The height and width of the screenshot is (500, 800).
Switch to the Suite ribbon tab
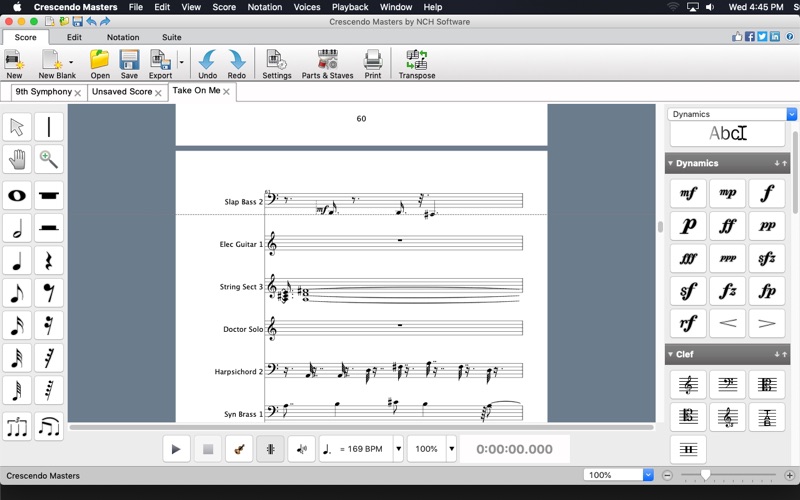click(171, 37)
